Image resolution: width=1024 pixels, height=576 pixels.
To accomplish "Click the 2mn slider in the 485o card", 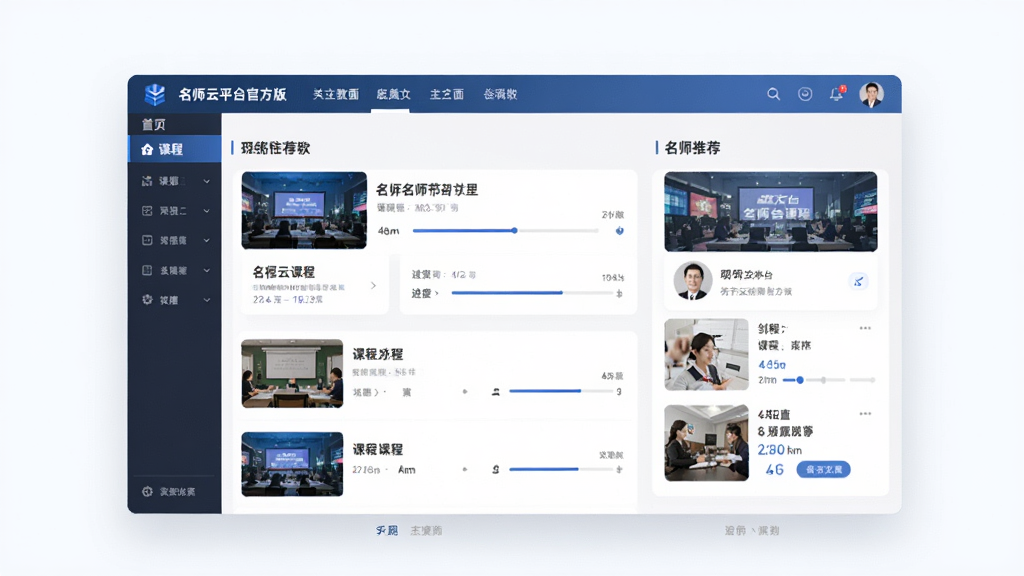I will pyautogui.click(x=828, y=379).
